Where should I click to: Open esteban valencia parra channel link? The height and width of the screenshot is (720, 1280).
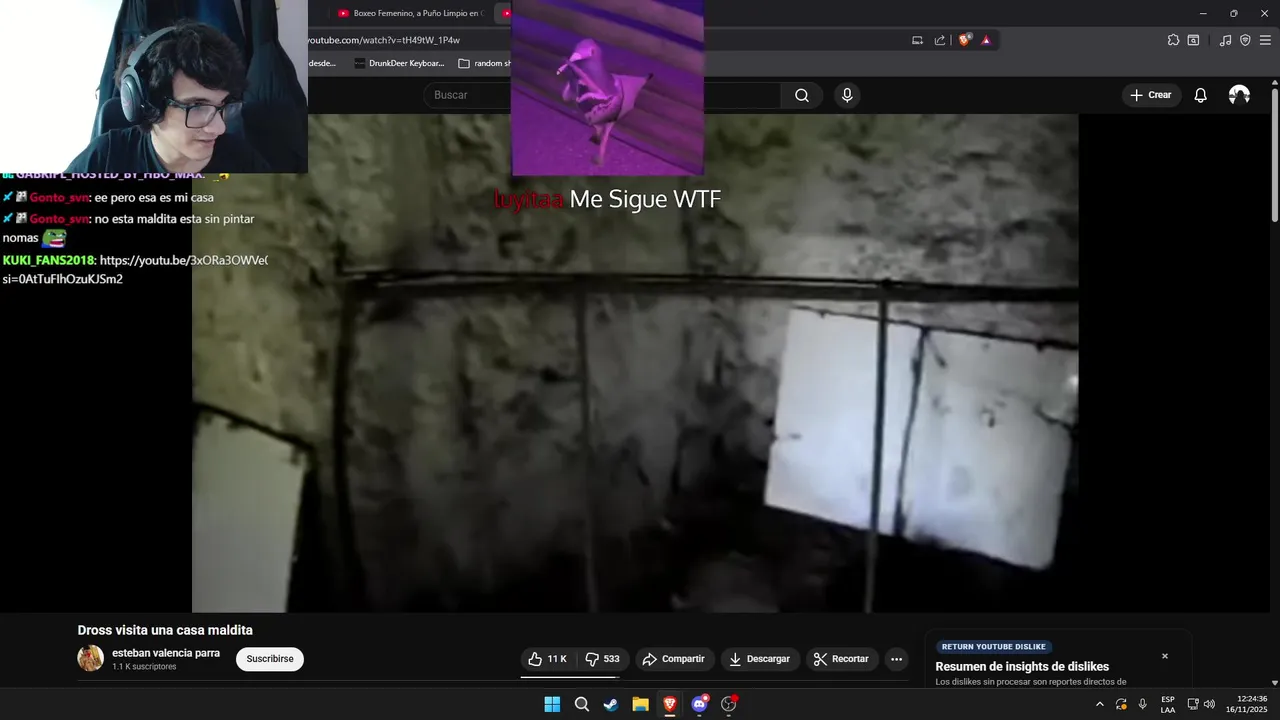(x=166, y=653)
